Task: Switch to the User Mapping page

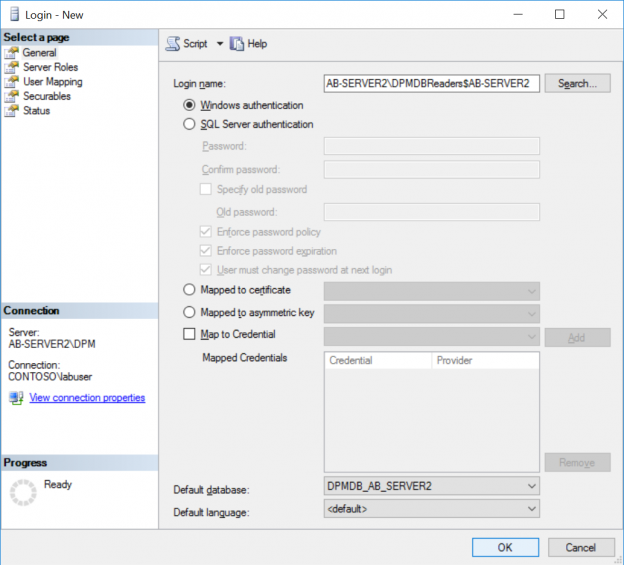Action: tap(53, 82)
